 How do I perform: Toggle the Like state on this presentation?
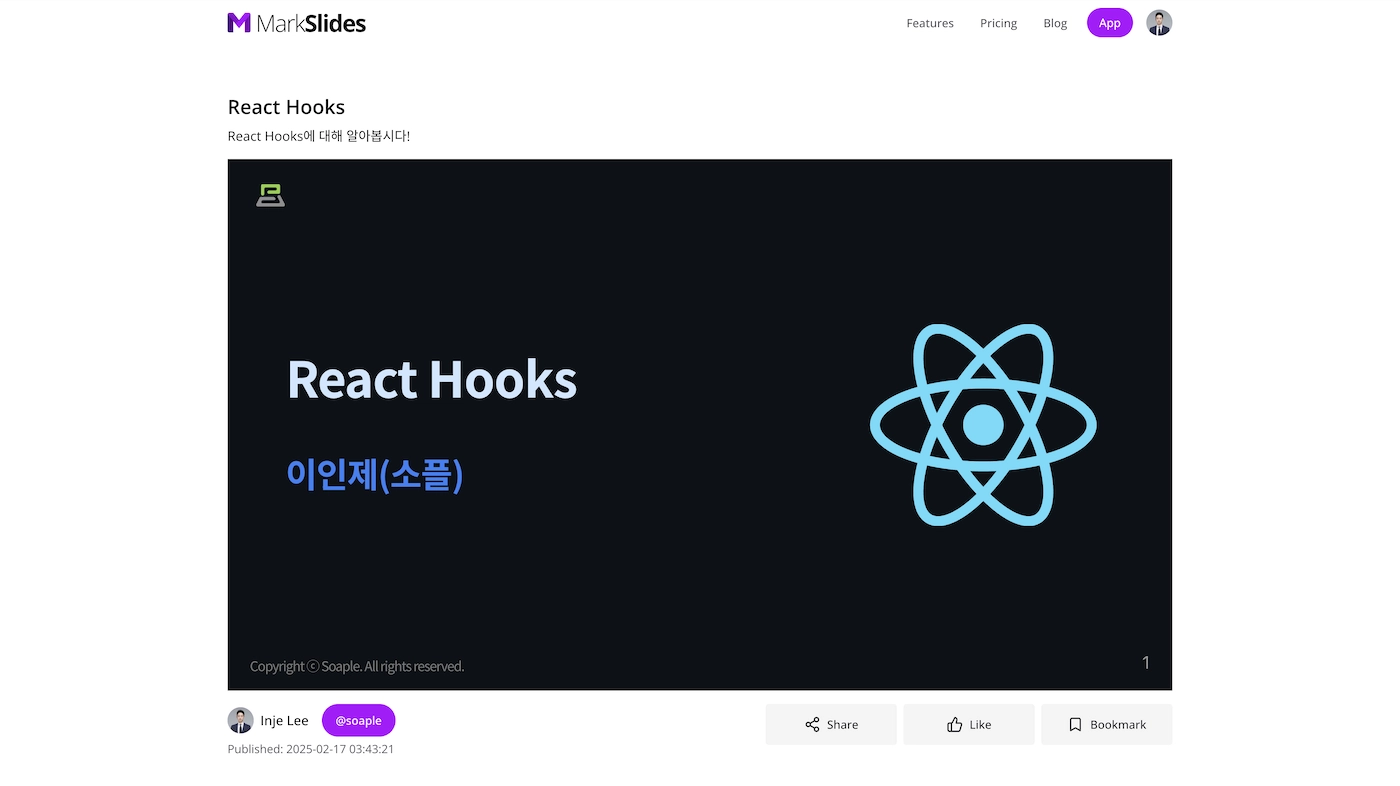tap(968, 724)
